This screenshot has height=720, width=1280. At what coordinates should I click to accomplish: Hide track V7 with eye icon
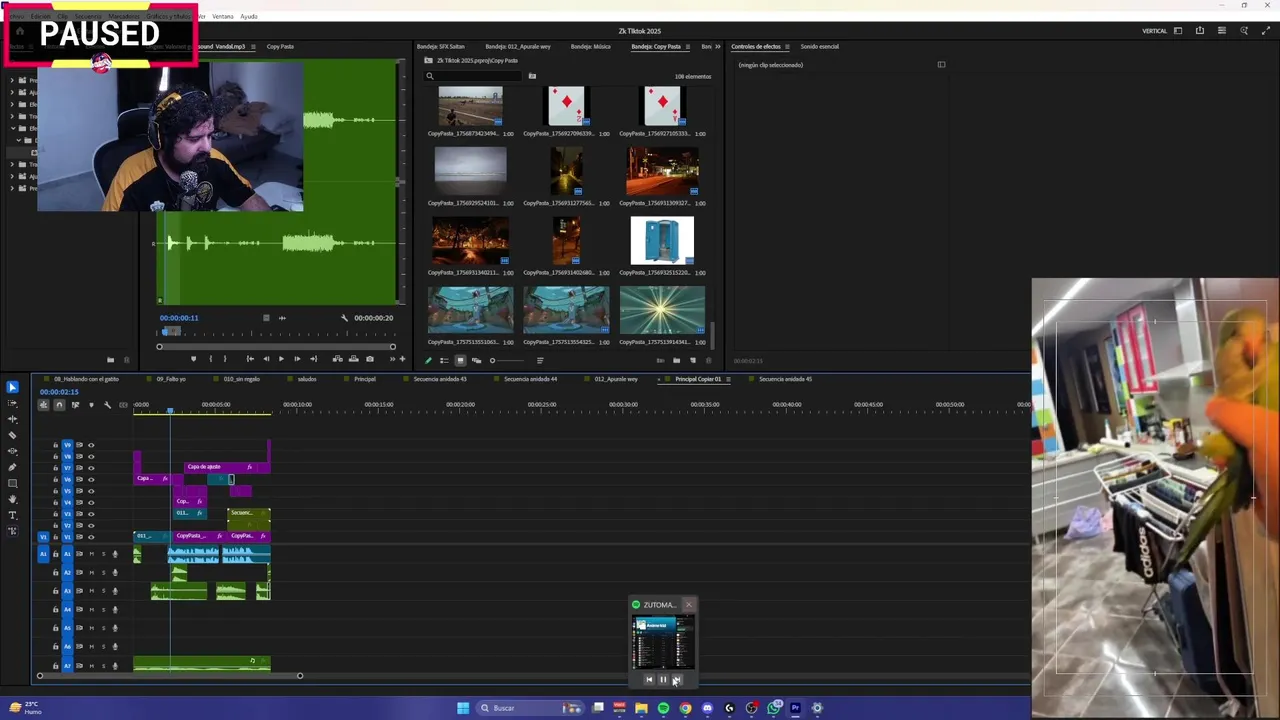click(91, 468)
